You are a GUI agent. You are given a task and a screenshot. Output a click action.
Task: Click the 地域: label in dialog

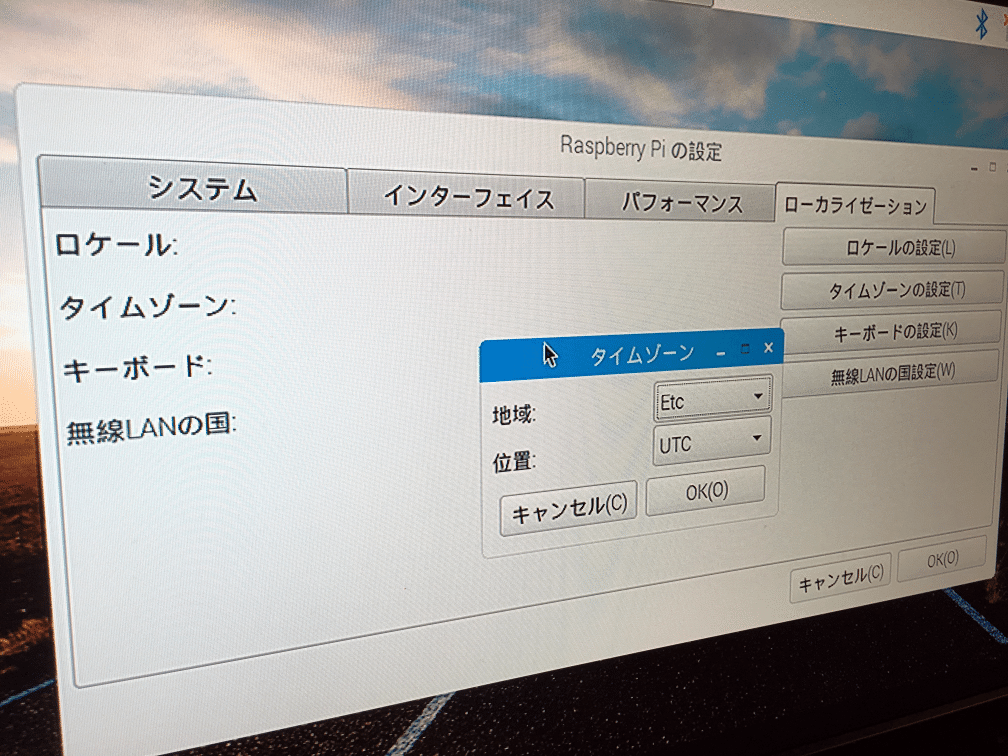(514, 414)
